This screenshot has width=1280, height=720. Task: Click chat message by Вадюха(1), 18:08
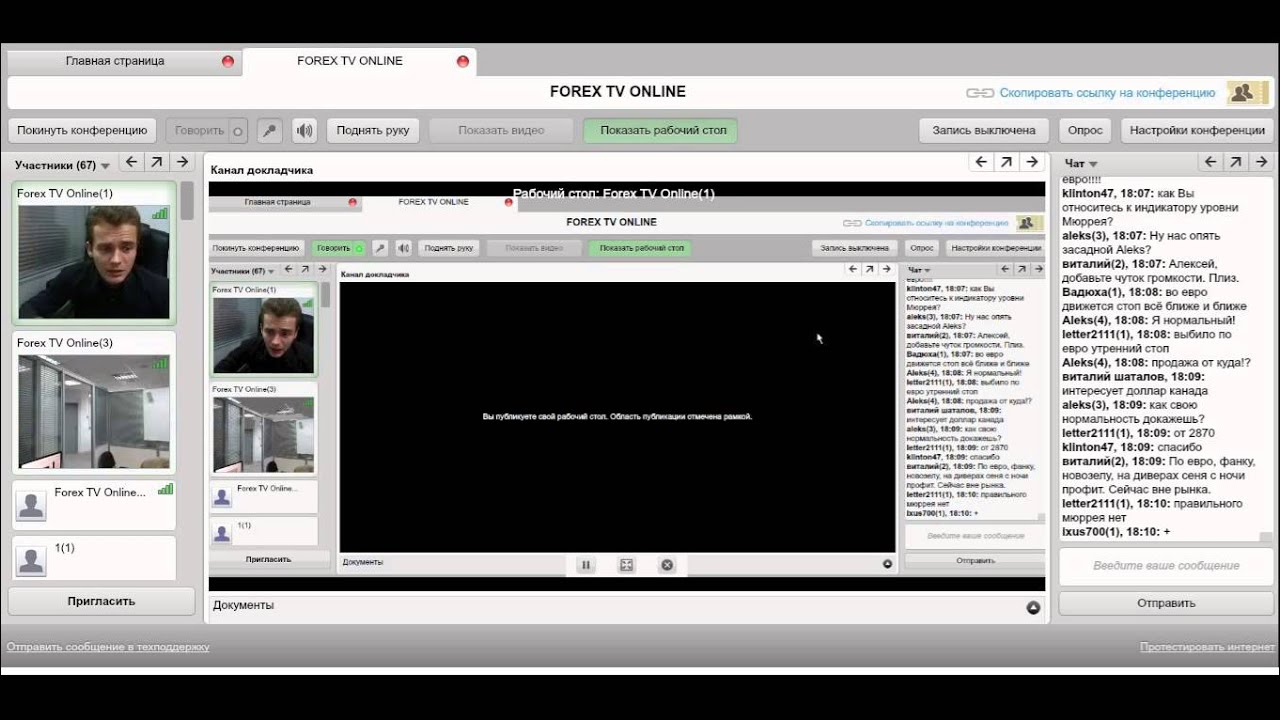pos(1154,299)
